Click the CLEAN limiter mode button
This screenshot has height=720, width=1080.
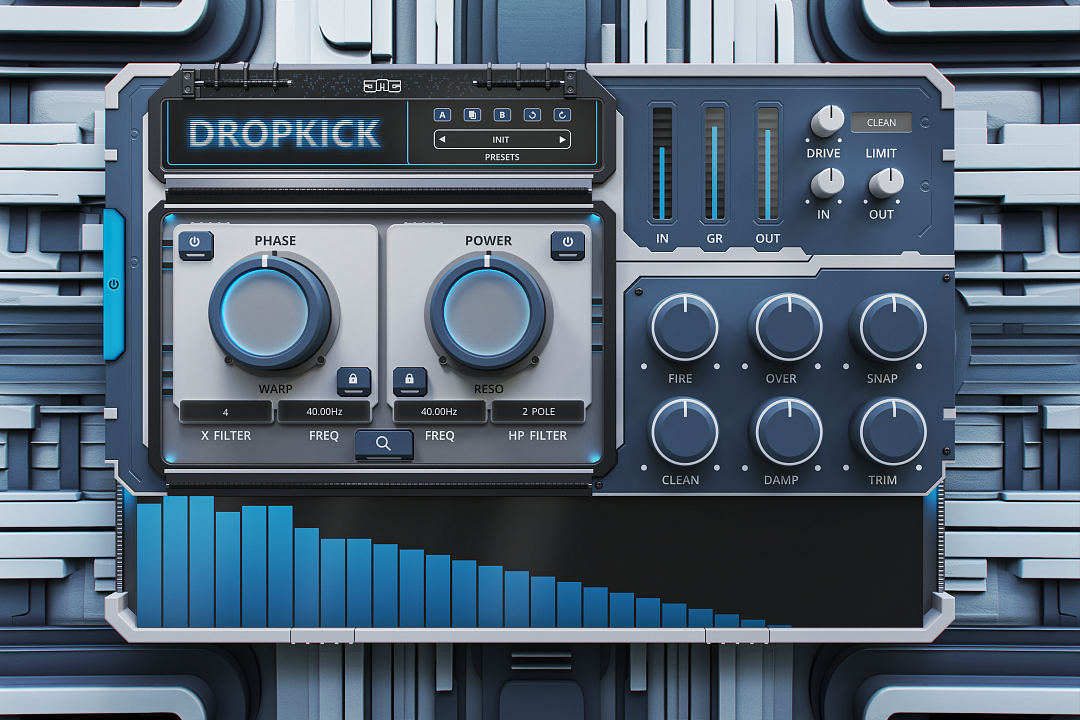click(x=881, y=123)
